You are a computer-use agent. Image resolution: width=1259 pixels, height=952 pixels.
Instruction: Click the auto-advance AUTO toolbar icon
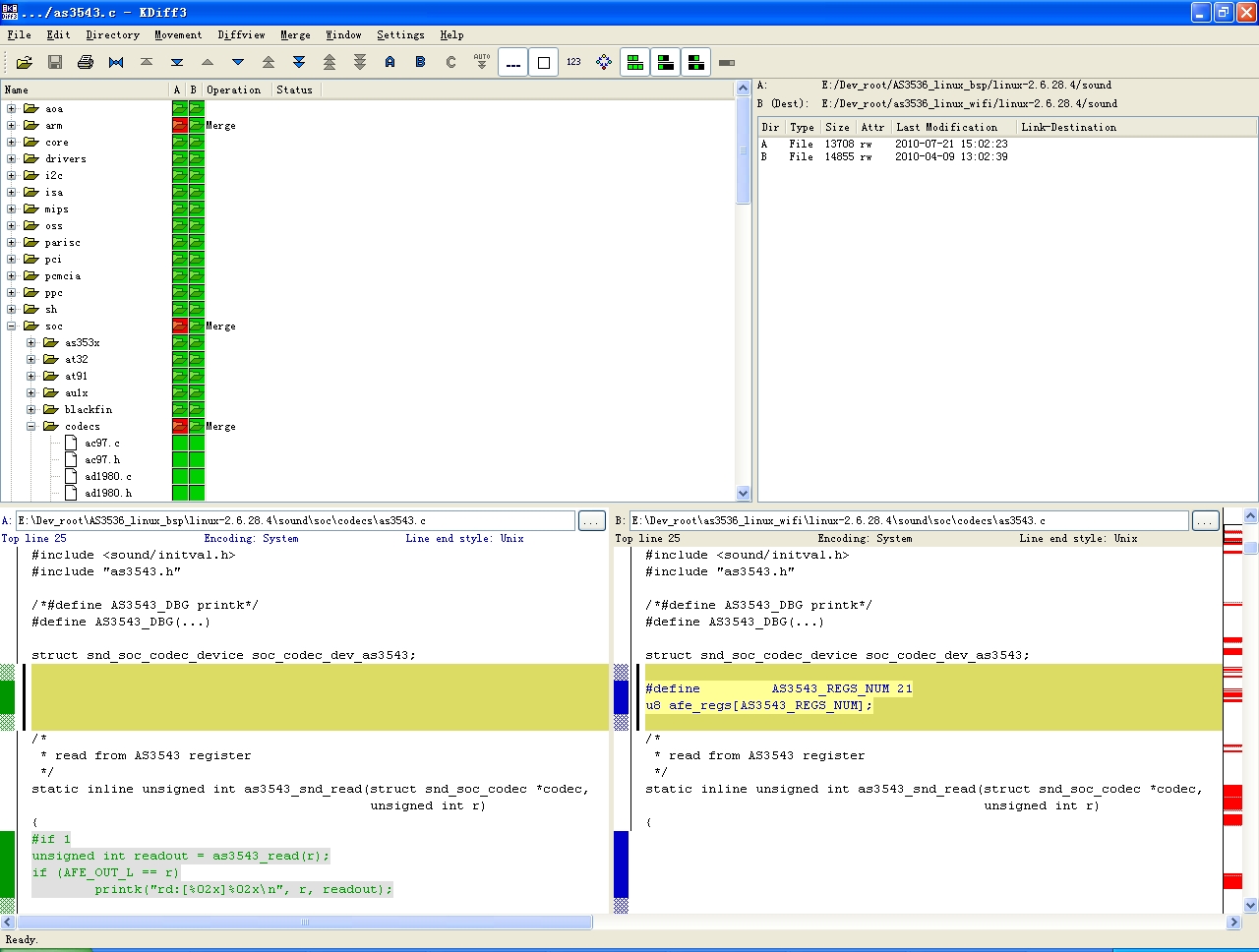pos(482,62)
